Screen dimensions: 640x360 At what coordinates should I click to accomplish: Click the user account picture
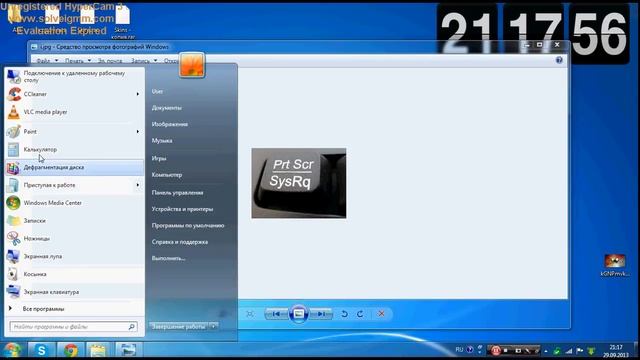192,64
